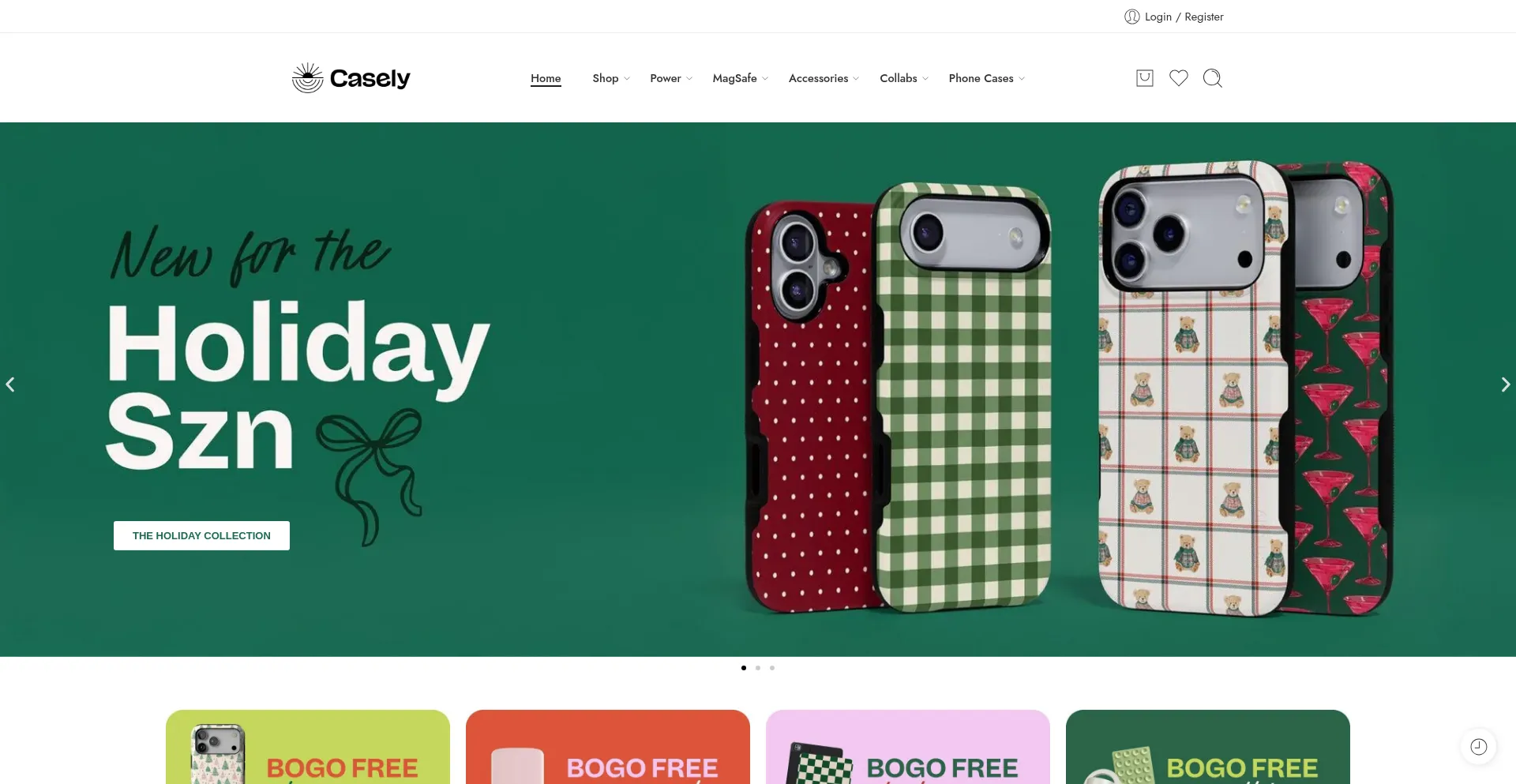Expand the Phone Cases dropdown menu
The height and width of the screenshot is (784, 1516).
pos(986,78)
